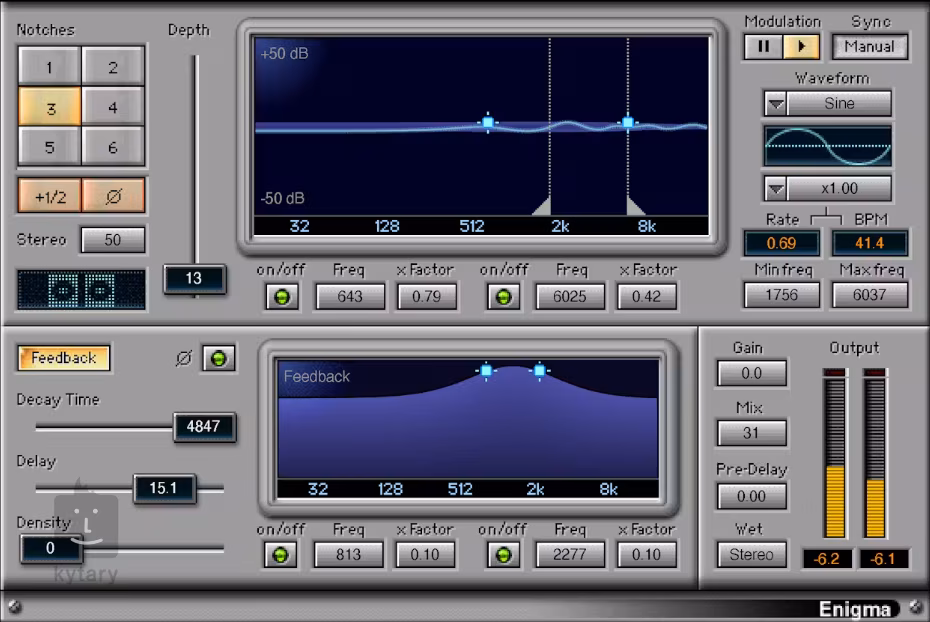Disable the second feedback filter LED
930x622 pixels.
click(502, 555)
